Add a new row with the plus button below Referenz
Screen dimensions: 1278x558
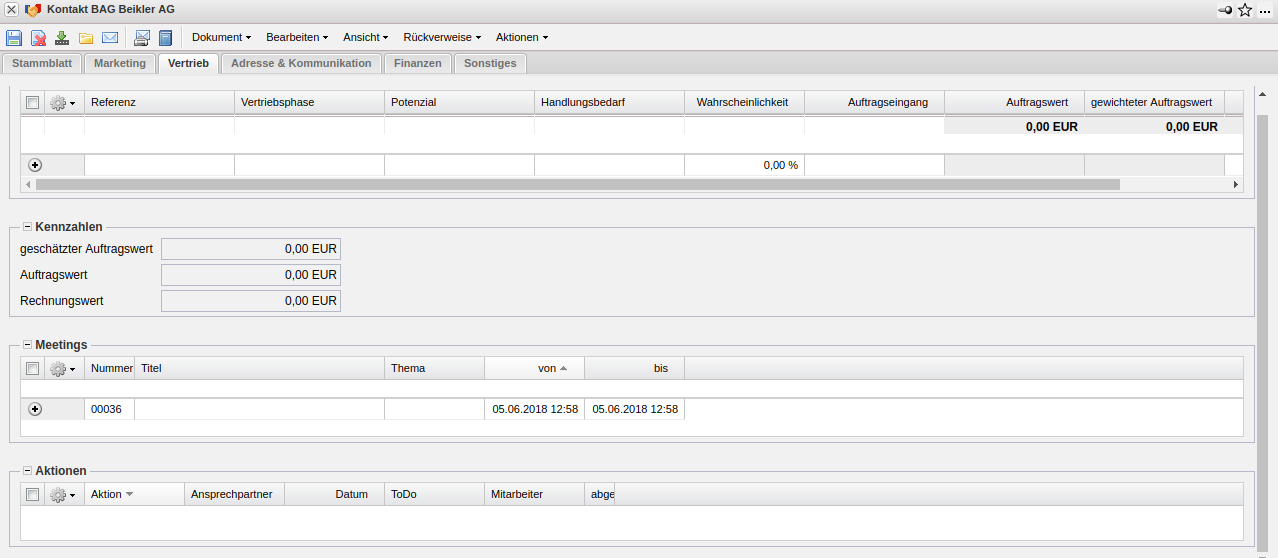pyautogui.click(x=35, y=165)
